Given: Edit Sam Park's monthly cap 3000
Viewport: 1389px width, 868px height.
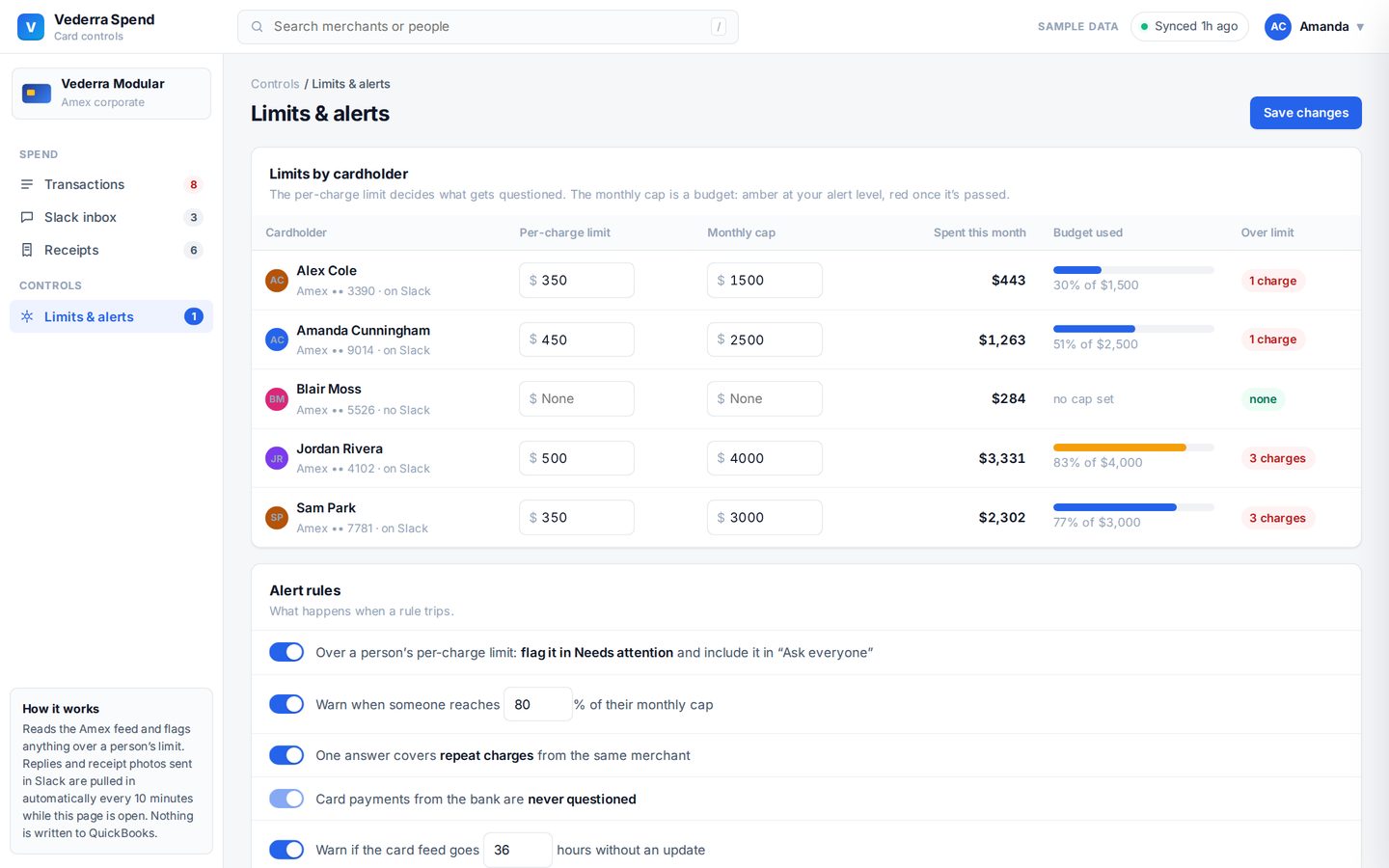Looking at the screenshot, I should point(765,518).
